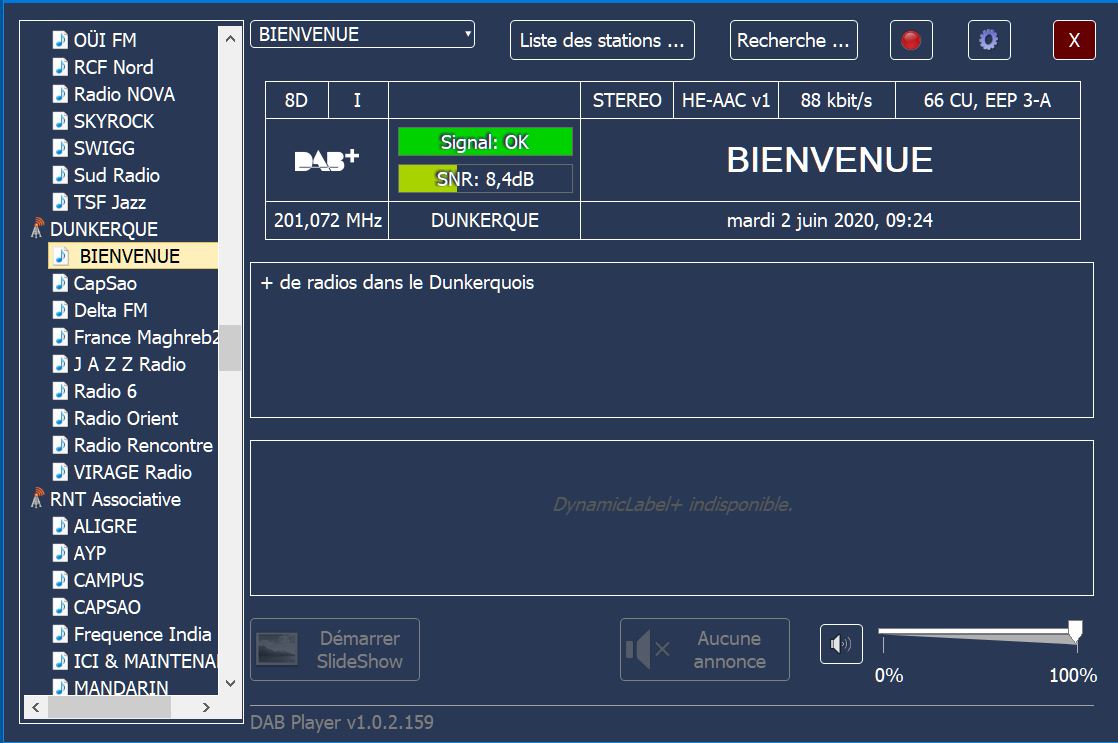Mute audio with the speaker icon
The height and width of the screenshot is (743, 1118).
click(x=841, y=644)
